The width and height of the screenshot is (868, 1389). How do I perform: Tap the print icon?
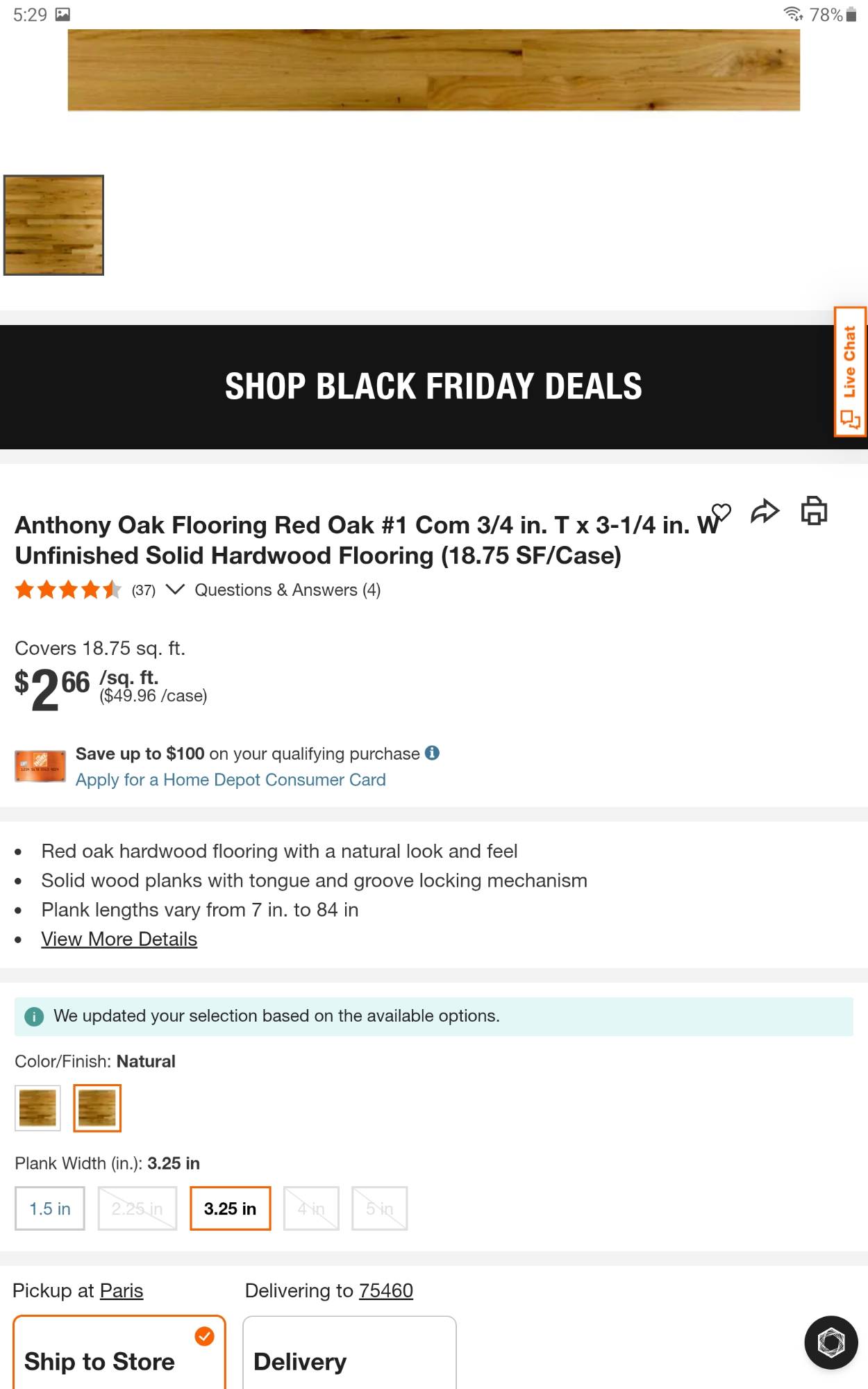point(814,511)
